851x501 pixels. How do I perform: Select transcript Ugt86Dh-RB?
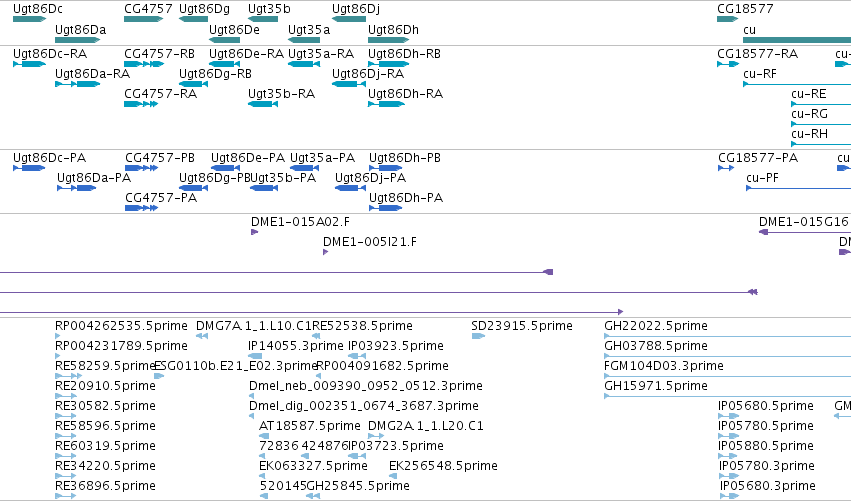click(x=389, y=64)
